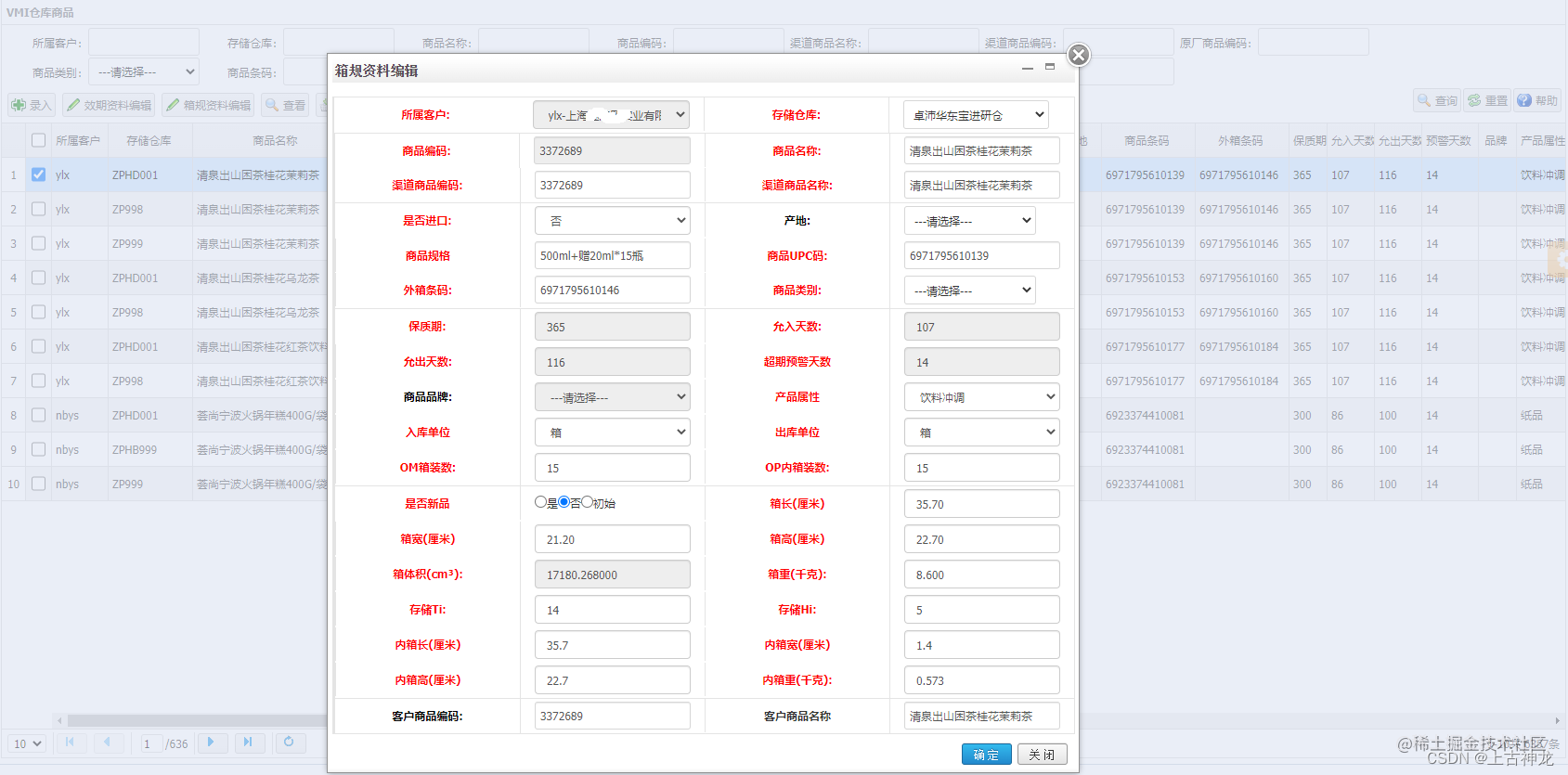Click the 客户商品编码 input field
This screenshot has height=775, width=1568.
click(x=612, y=716)
